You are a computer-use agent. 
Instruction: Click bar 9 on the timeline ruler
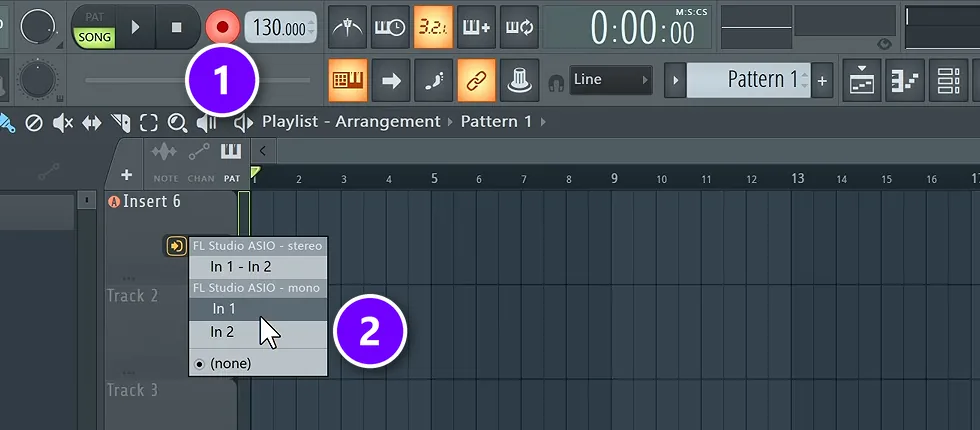click(x=614, y=179)
